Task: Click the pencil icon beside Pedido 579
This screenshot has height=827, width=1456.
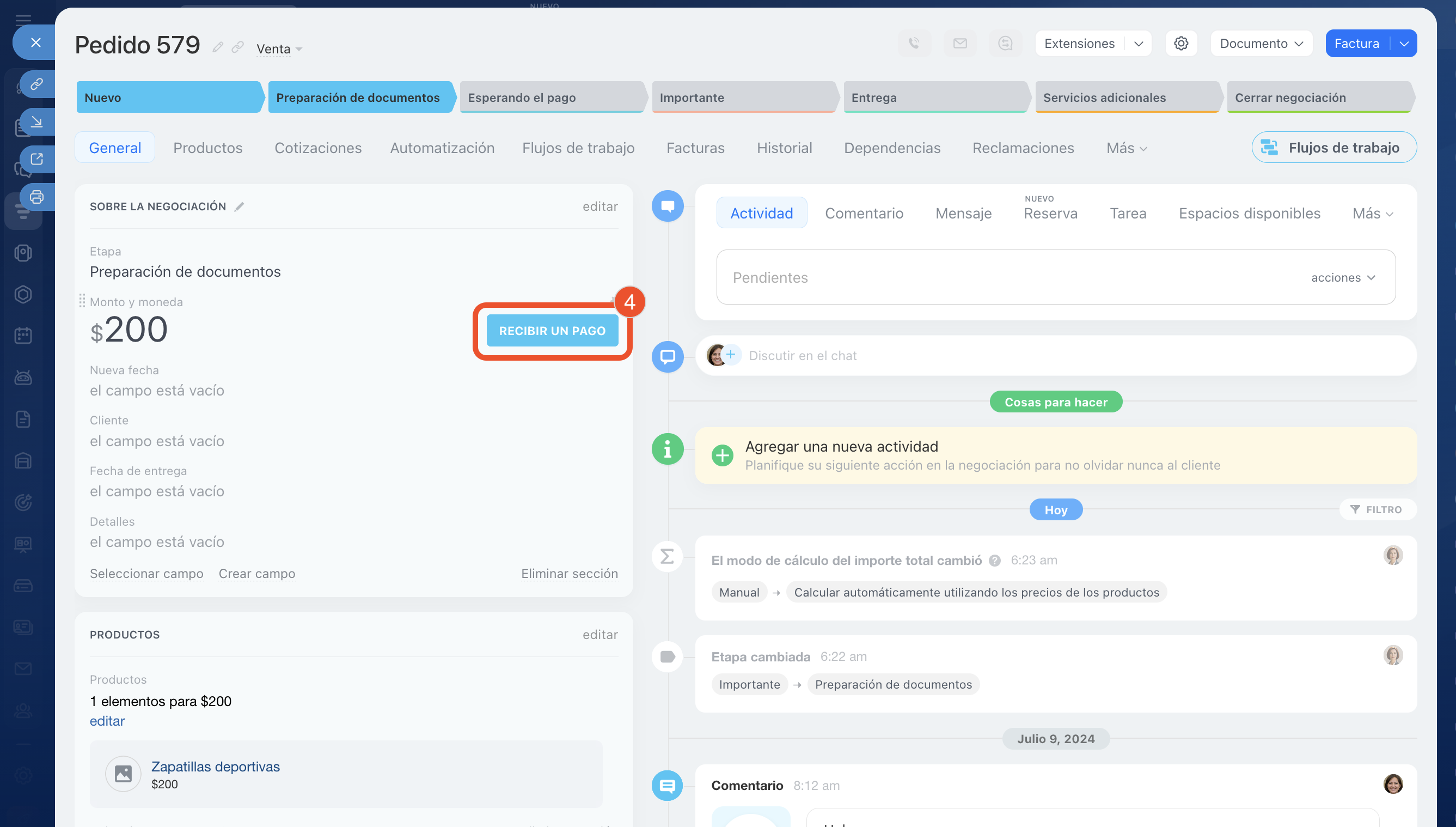Action: [217, 47]
